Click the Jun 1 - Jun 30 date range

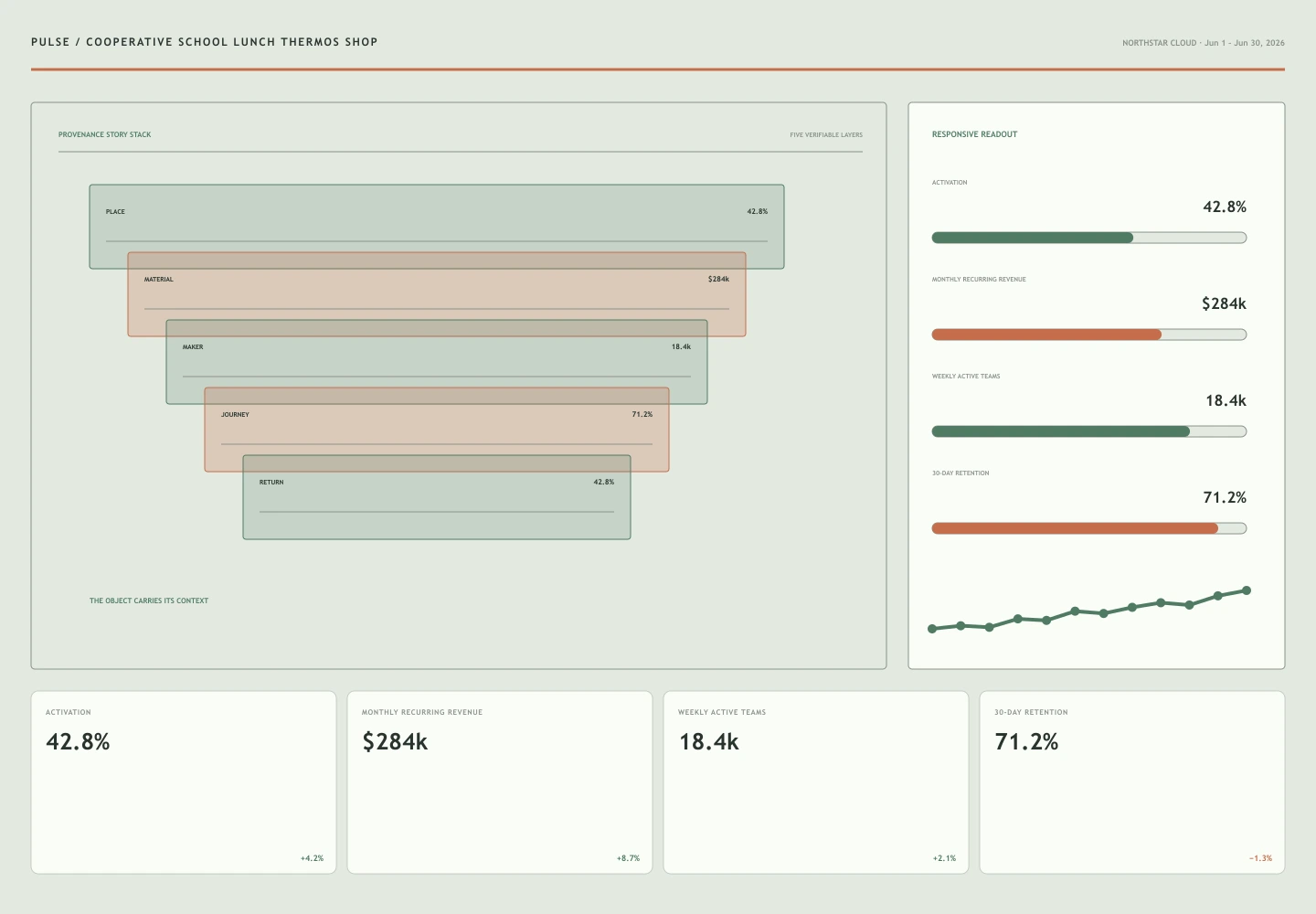pyautogui.click(x=1245, y=43)
